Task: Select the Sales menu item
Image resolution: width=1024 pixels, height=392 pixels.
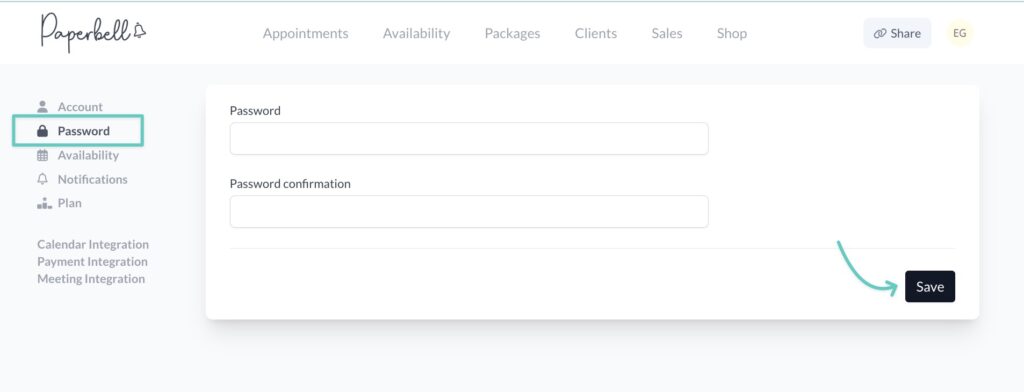Action: point(667,33)
